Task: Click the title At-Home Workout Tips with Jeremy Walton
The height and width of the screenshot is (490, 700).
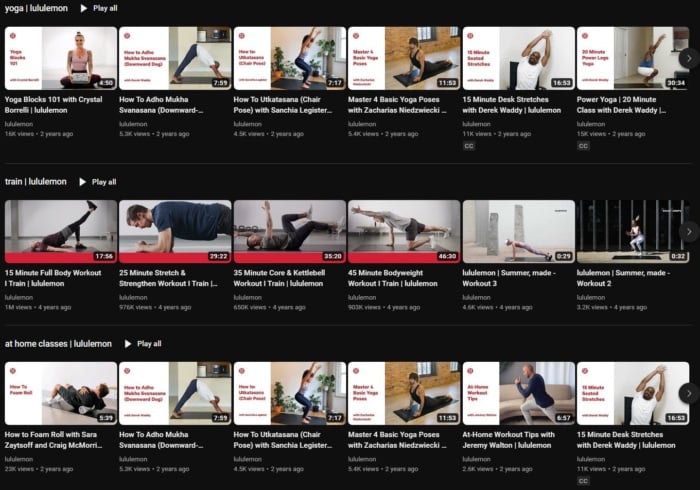Action: pos(508,440)
